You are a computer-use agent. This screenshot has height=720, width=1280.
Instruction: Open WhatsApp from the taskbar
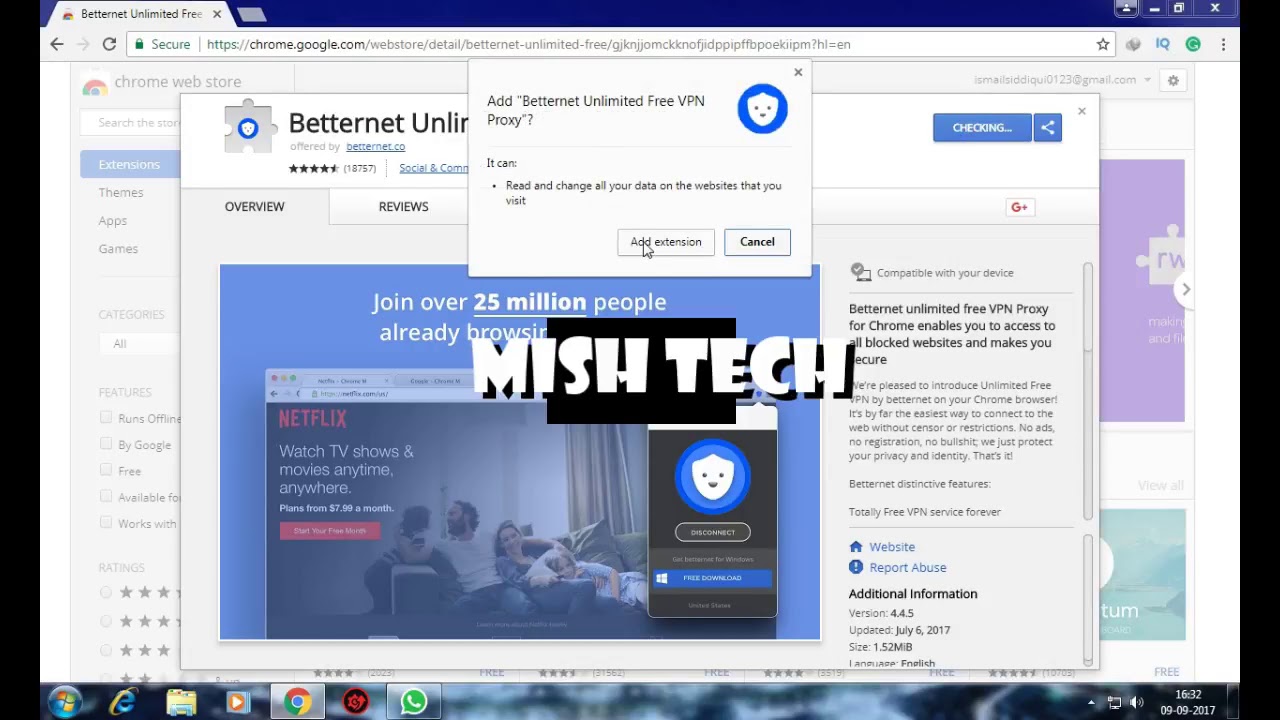pos(414,702)
